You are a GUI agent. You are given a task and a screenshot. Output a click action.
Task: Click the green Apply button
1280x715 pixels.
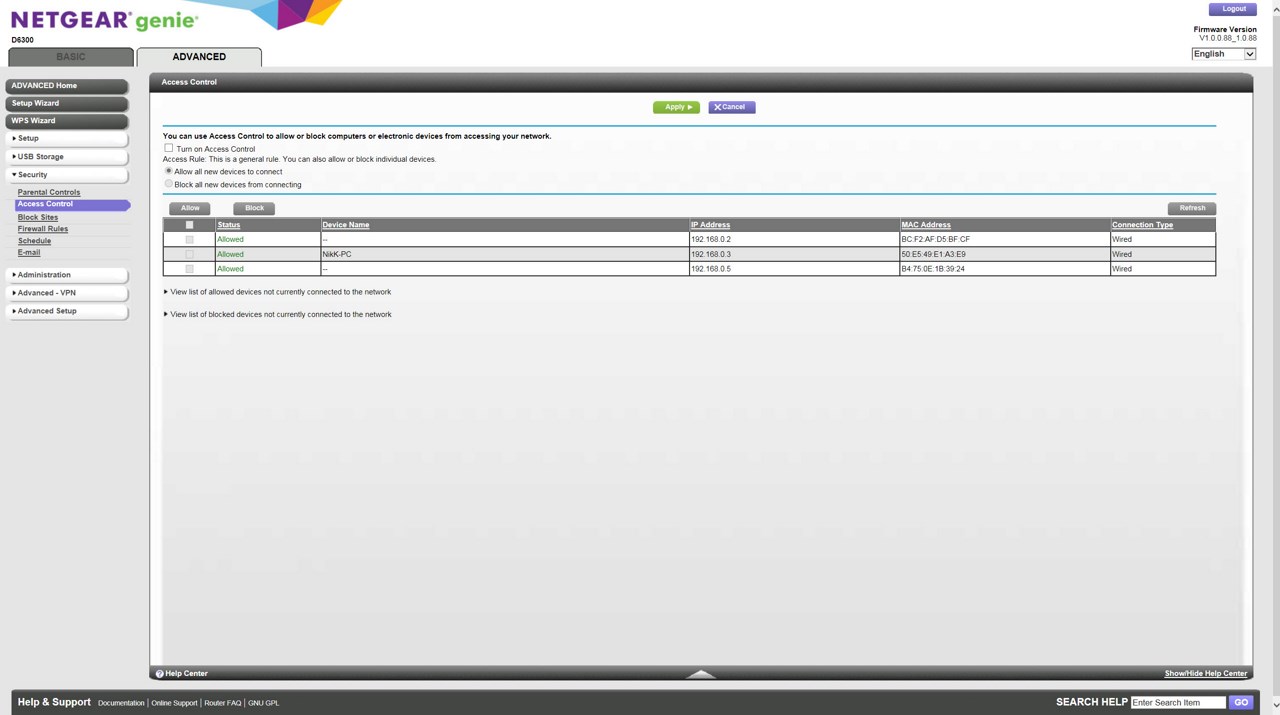[x=676, y=107]
